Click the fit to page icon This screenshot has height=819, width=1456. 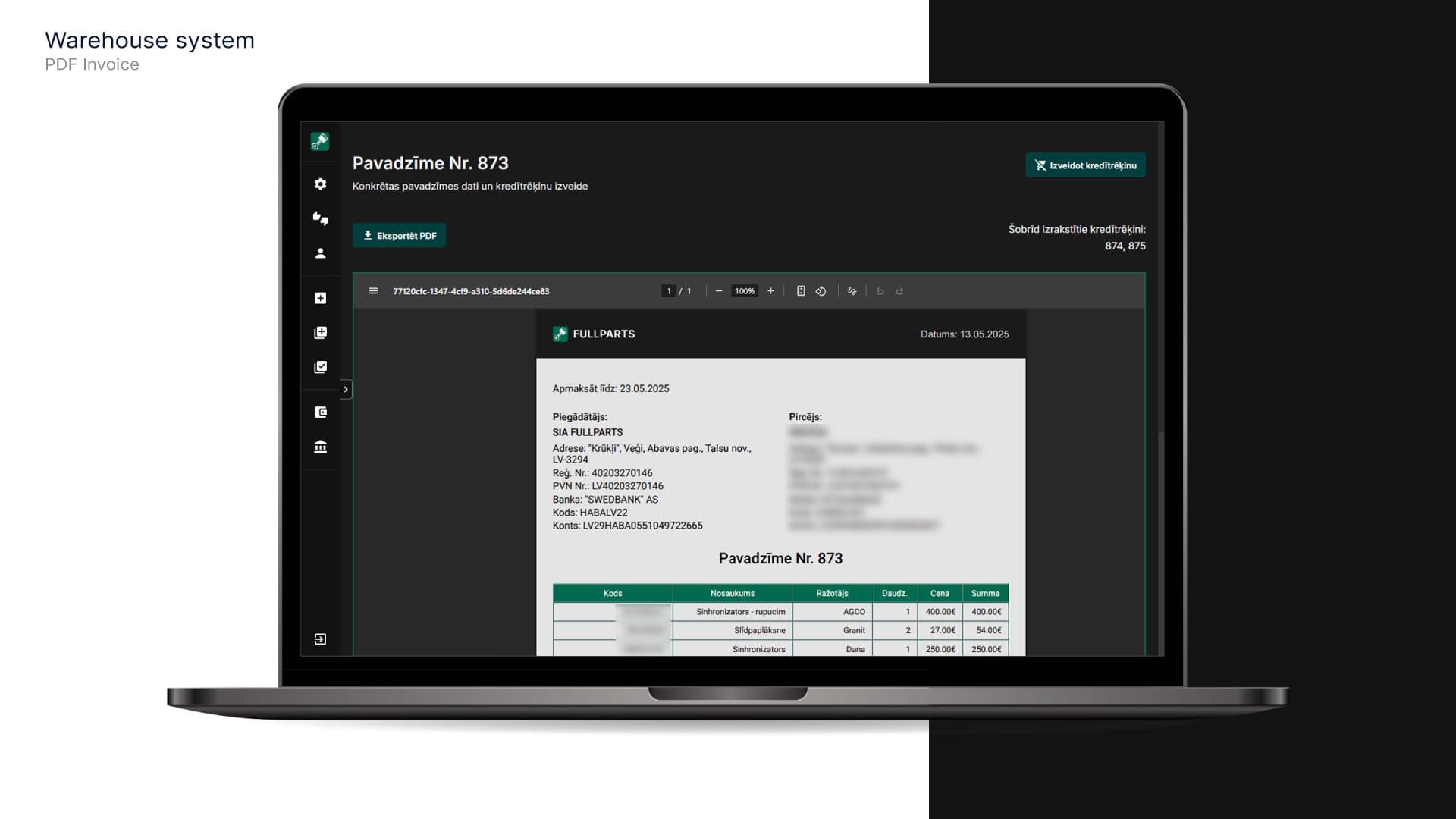point(801,291)
